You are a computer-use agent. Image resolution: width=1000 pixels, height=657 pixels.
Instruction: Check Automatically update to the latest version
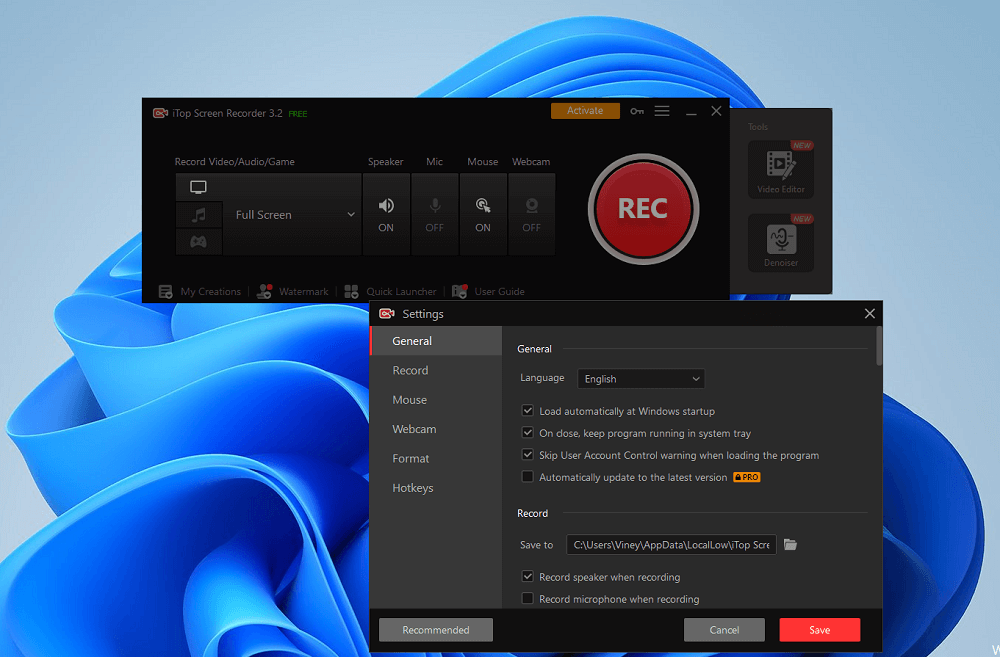click(x=527, y=476)
